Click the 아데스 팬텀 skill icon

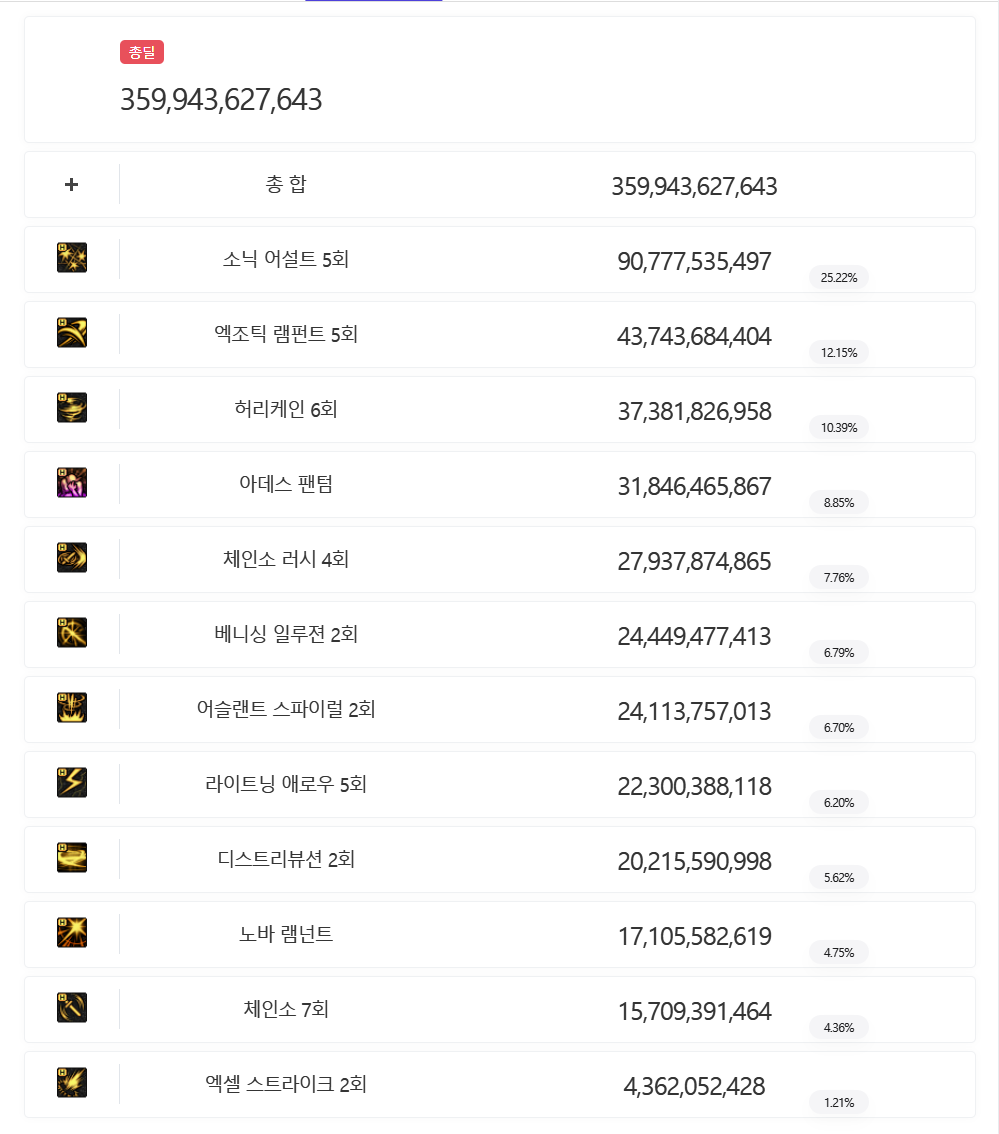[72, 483]
